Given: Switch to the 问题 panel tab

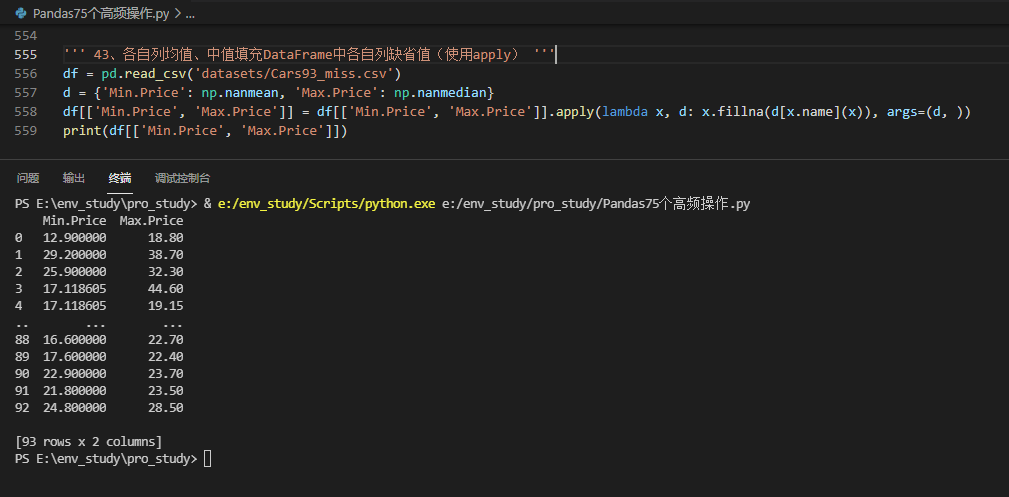Looking at the screenshot, I should tap(28, 178).
